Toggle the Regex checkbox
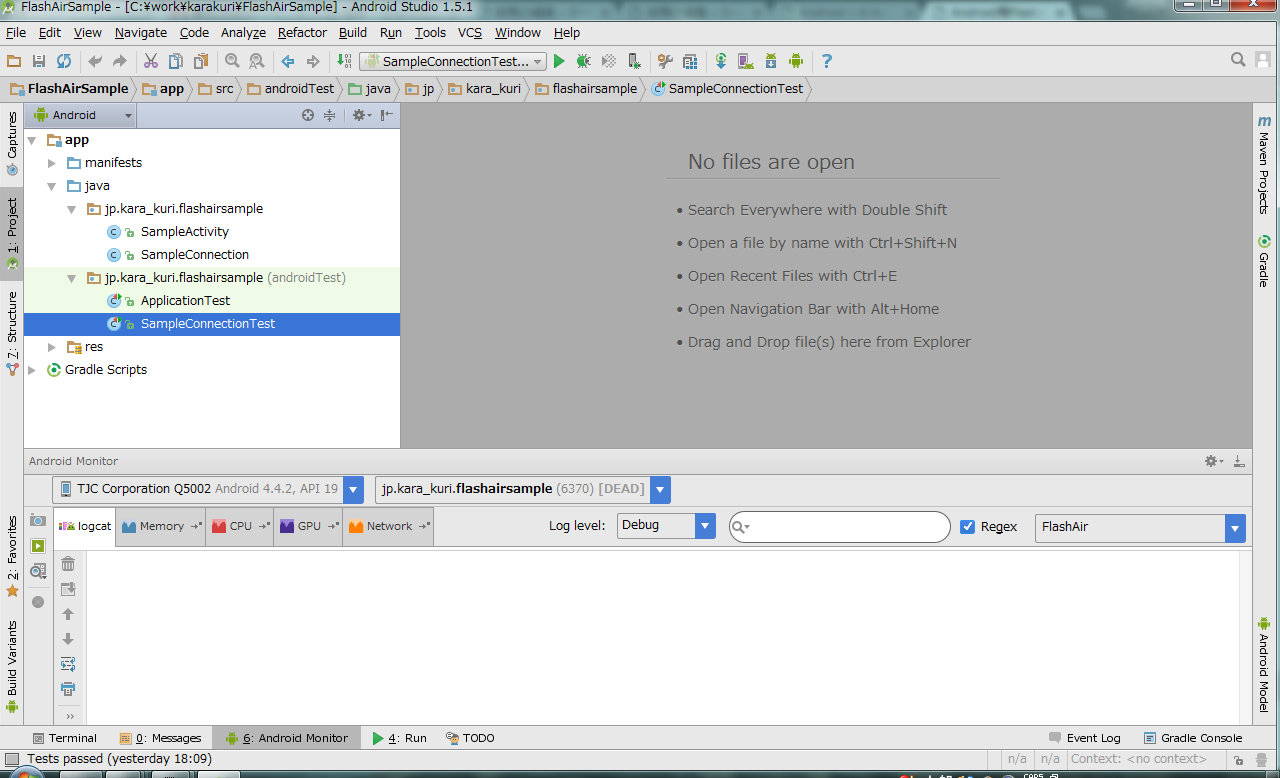This screenshot has height=778, width=1280. pos(967,527)
